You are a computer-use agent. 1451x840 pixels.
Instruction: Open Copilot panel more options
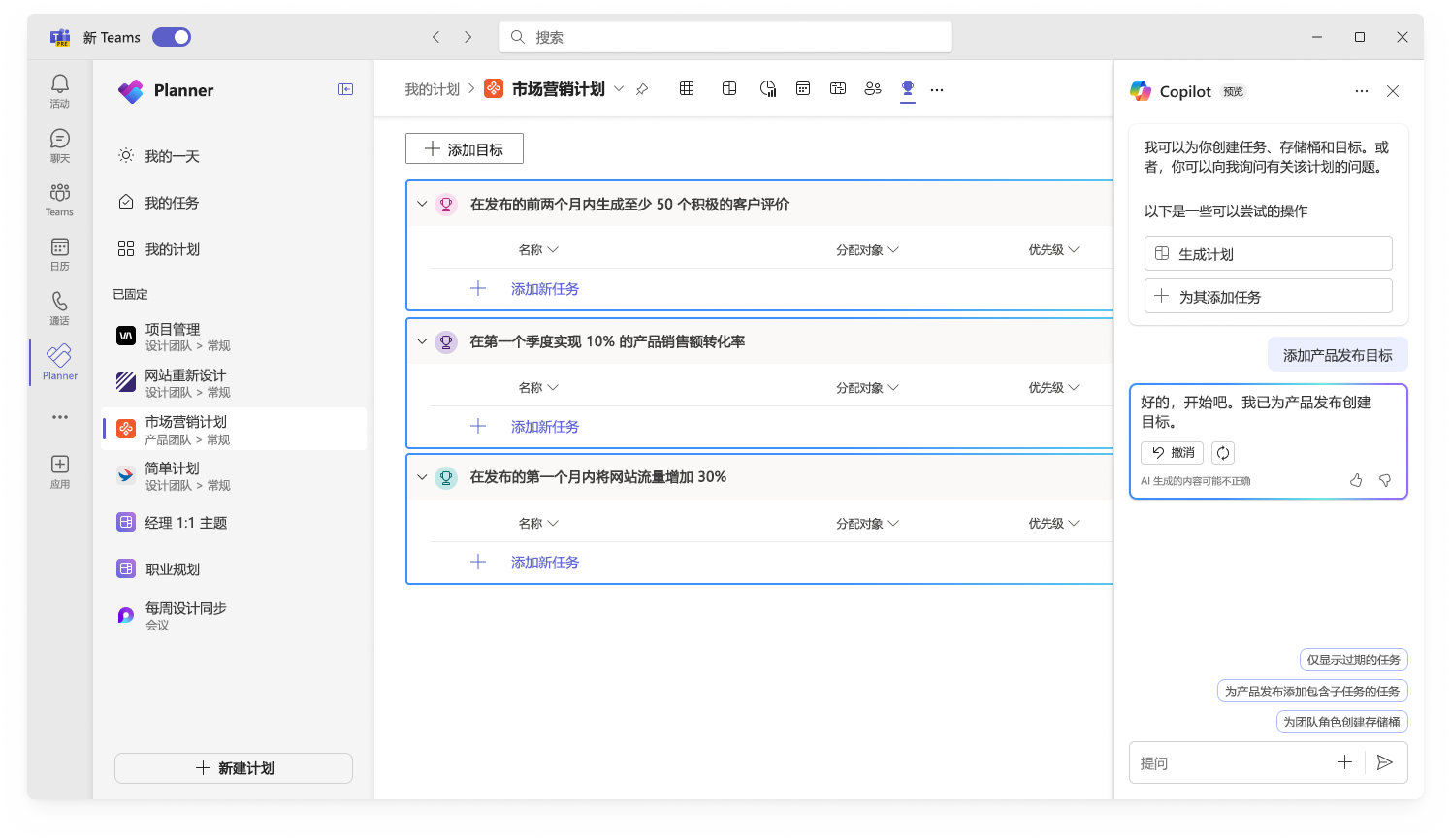pyautogui.click(x=1362, y=91)
